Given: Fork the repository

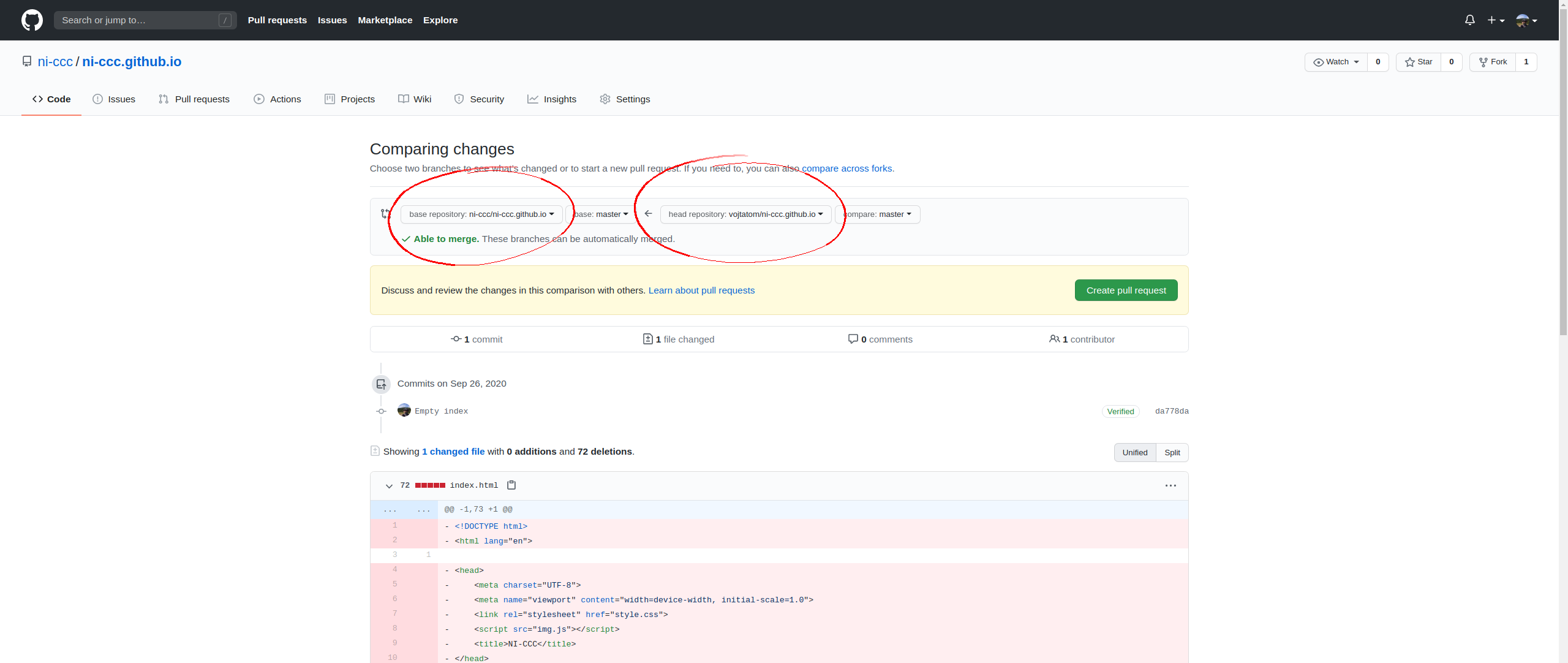Looking at the screenshot, I should pyautogui.click(x=1493, y=62).
